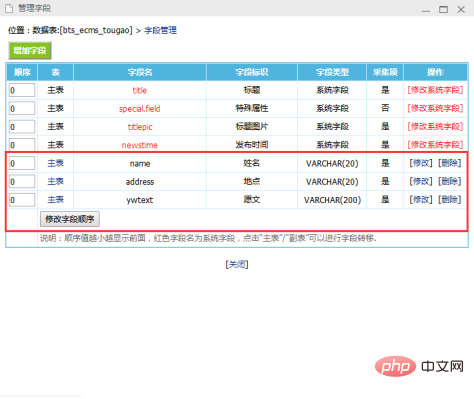Edit order input for titlepic row
Screen dimensions: 474x399
[22, 127]
